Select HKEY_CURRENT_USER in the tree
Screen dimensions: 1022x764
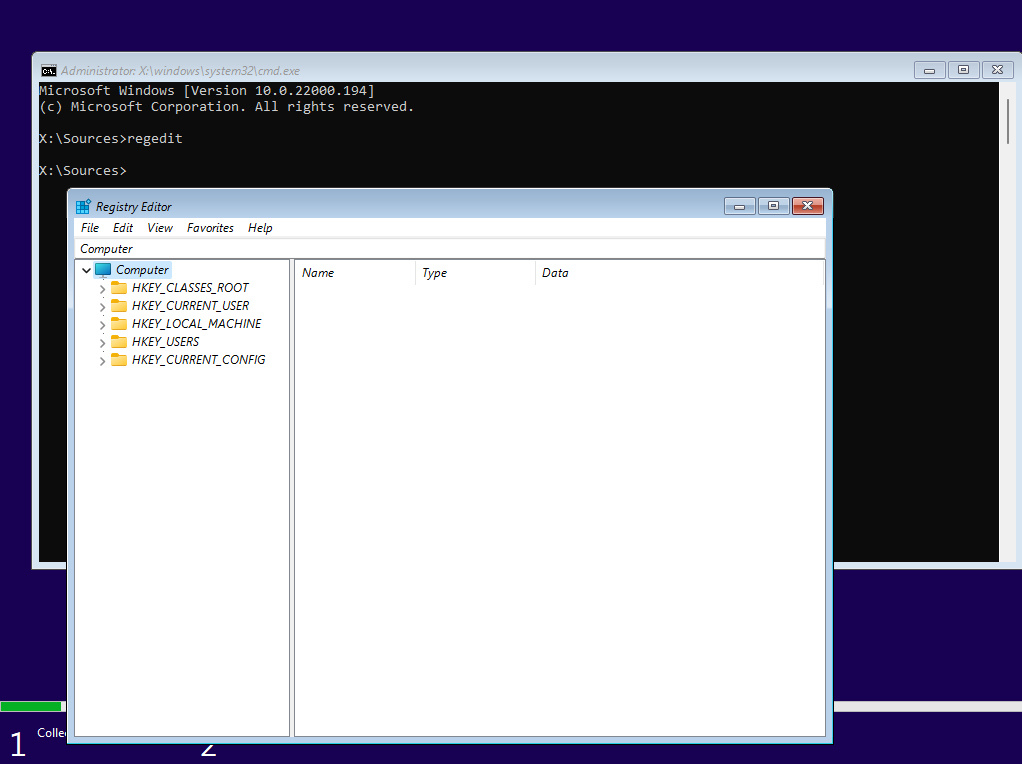190,306
